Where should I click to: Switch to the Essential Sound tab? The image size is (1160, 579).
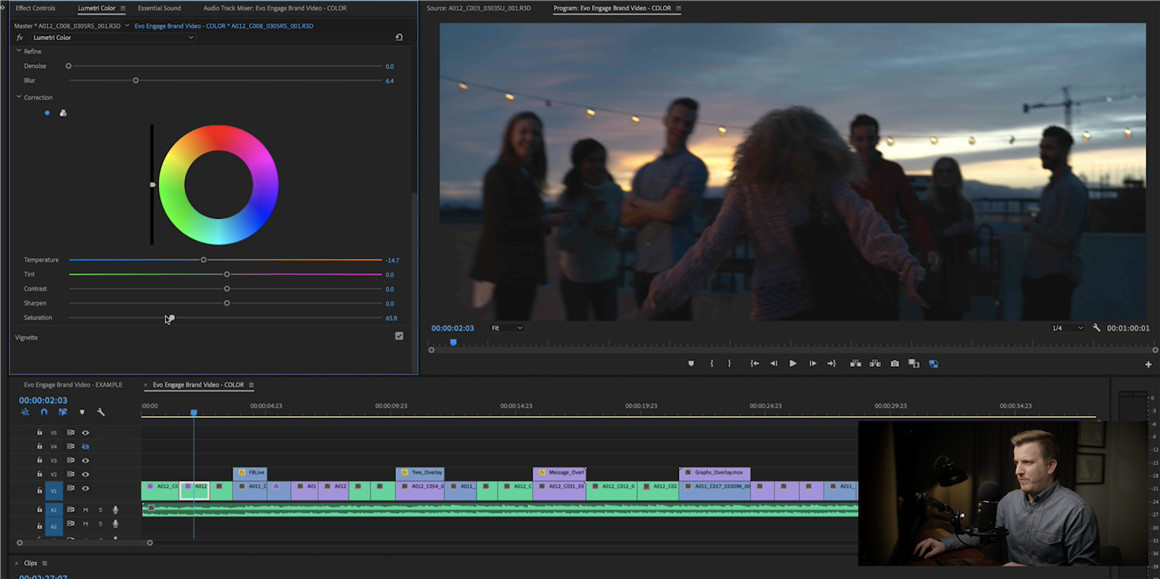pyautogui.click(x=159, y=8)
